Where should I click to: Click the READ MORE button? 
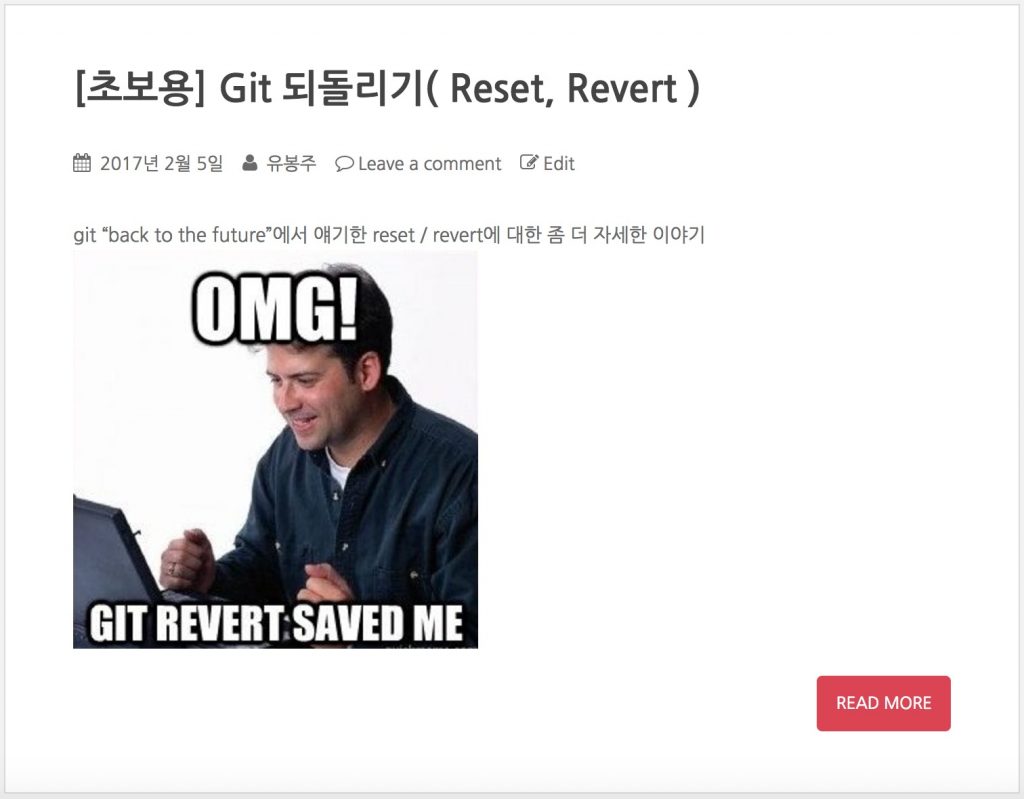(884, 703)
